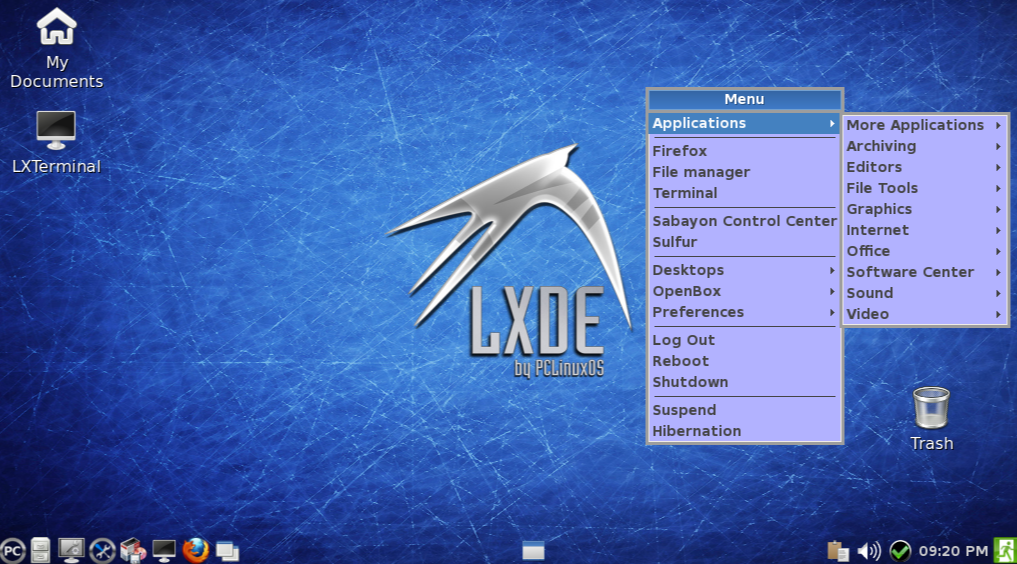The width and height of the screenshot is (1017, 564).
Task: Choose File manager from the menu
Action: [745, 172]
